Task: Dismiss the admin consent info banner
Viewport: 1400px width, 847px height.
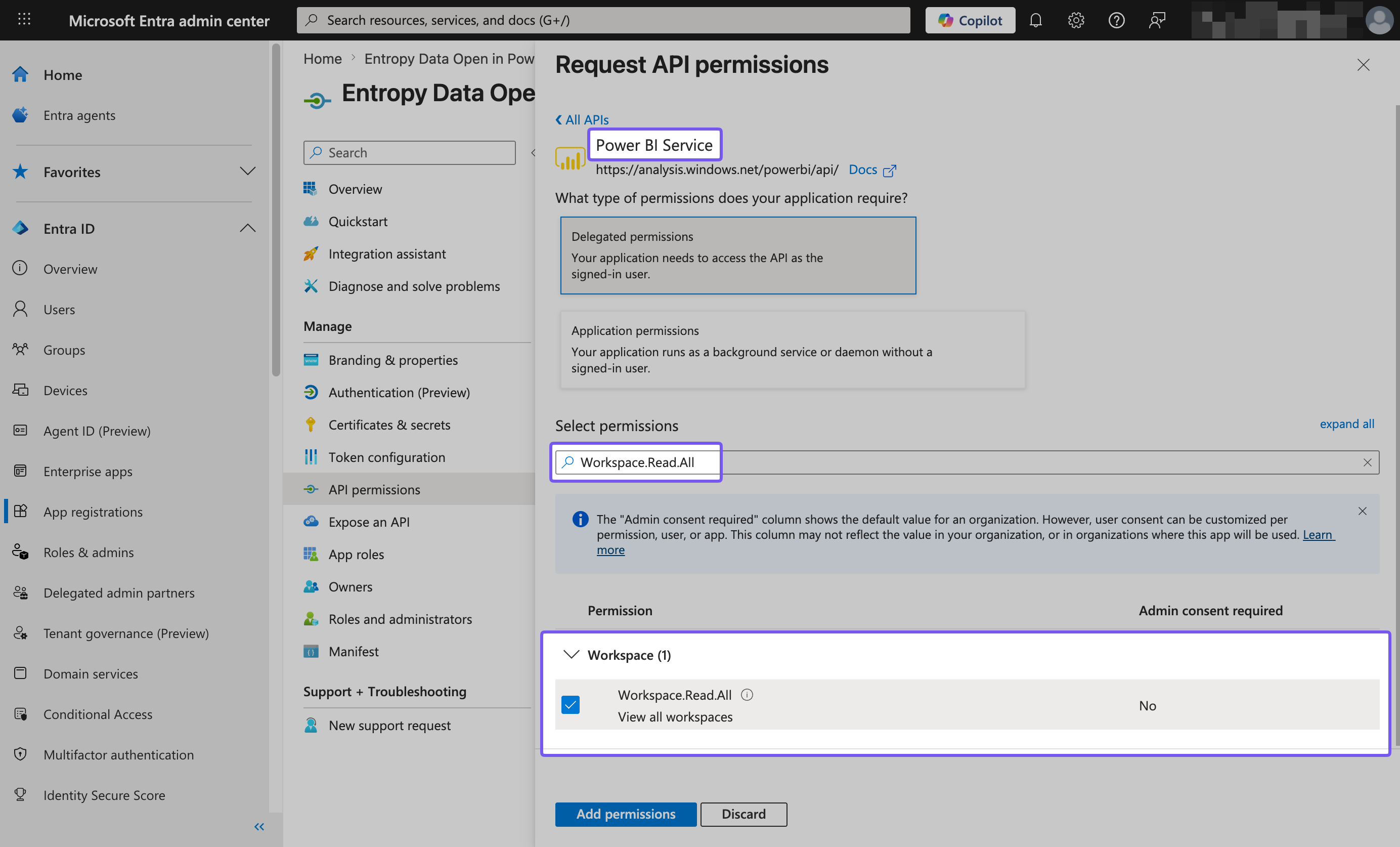Action: click(1362, 511)
